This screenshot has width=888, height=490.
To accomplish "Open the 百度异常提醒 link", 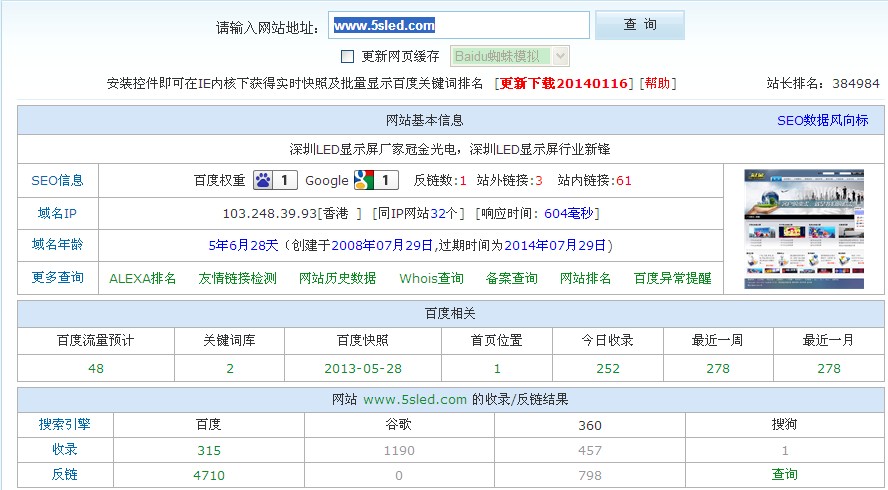I will tap(673, 278).
